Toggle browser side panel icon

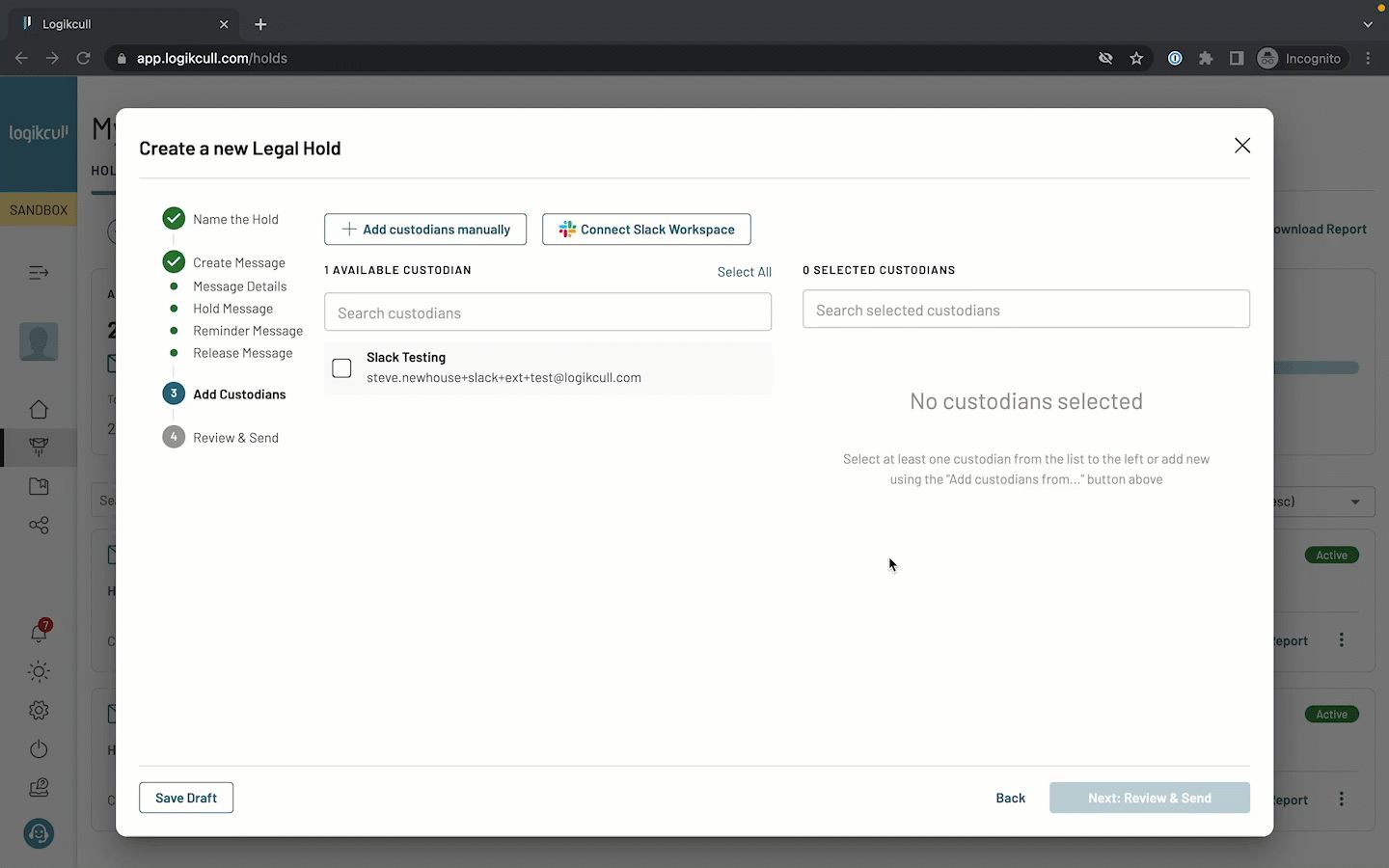click(1237, 58)
